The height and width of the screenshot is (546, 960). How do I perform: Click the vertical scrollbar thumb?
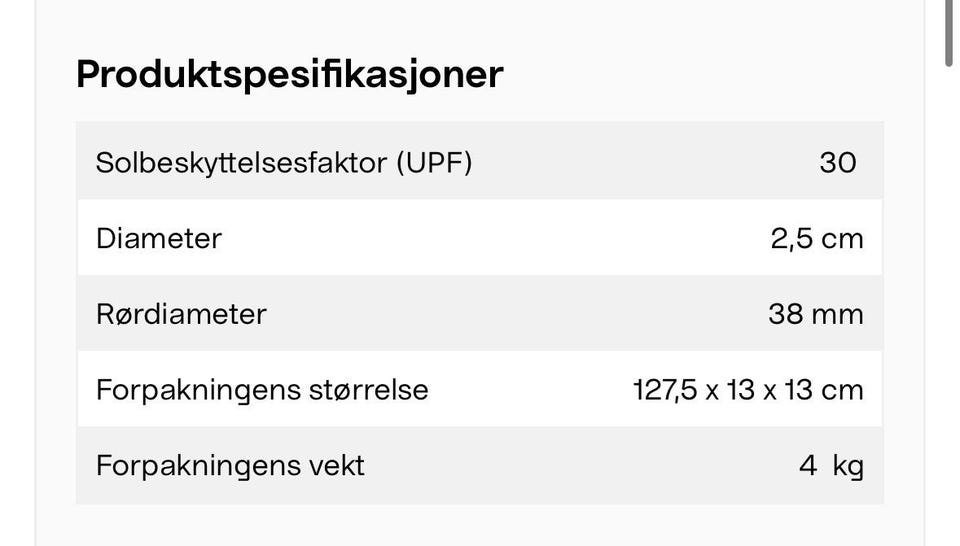pyautogui.click(x=948, y=32)
